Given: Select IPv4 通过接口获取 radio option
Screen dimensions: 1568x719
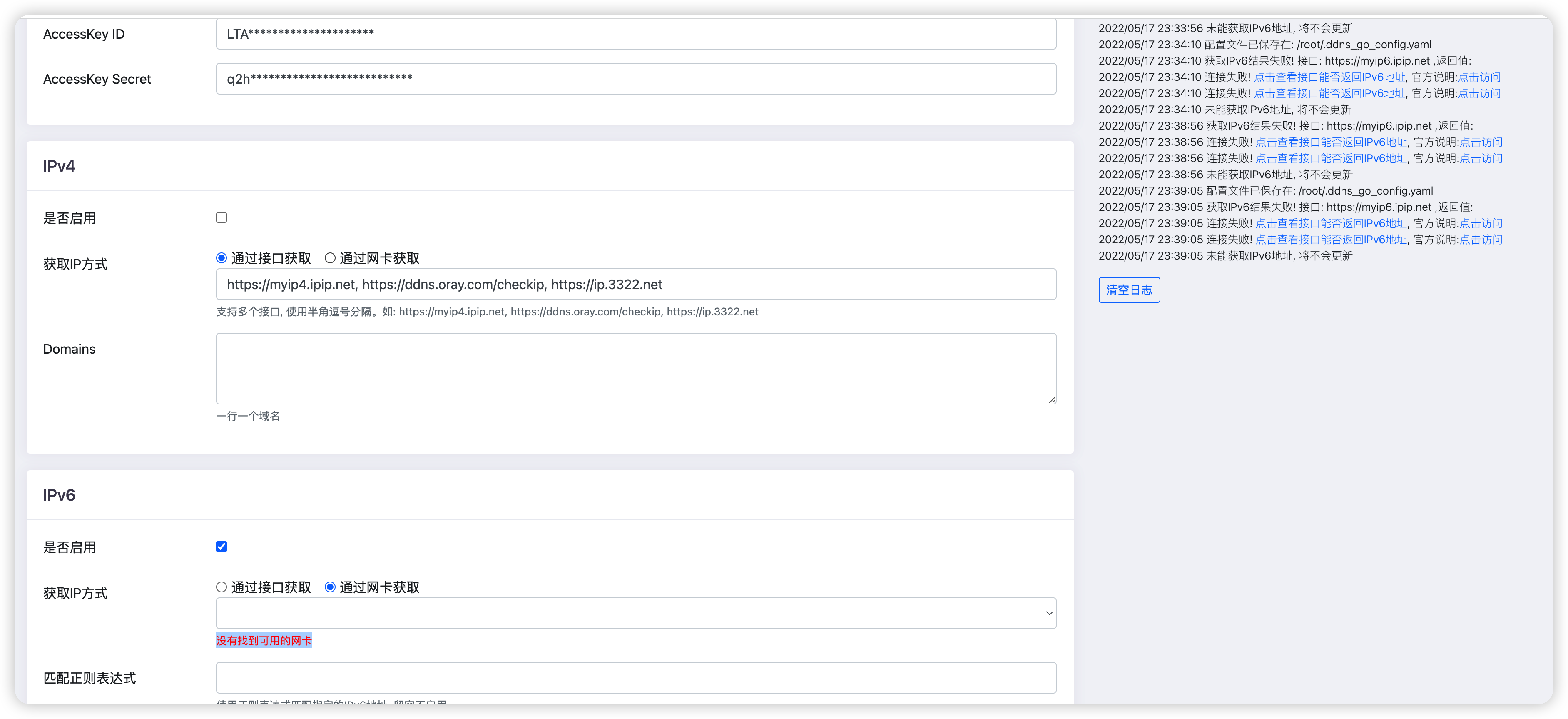Looking at the screenshot, I should click(x=222, y=258).
